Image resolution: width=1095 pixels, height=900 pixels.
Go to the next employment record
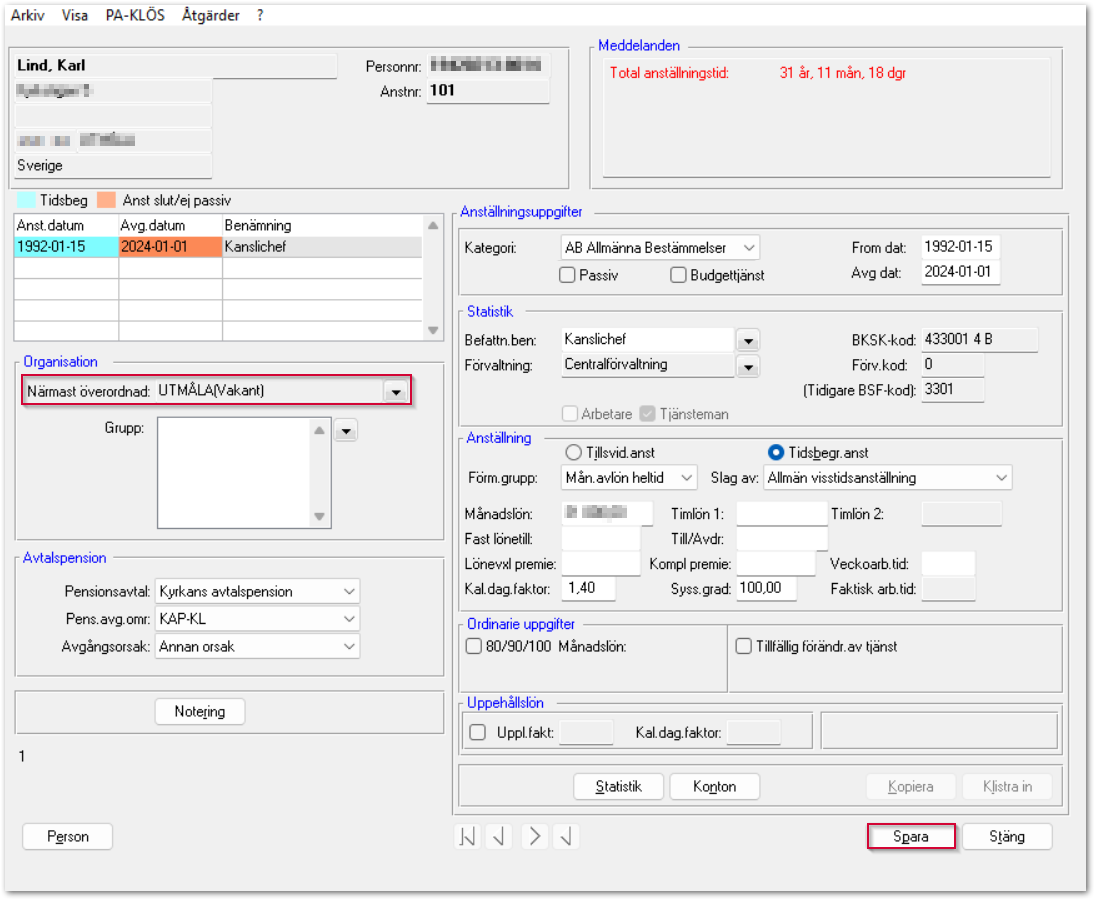pyautogui.click(x=534, y=836)
